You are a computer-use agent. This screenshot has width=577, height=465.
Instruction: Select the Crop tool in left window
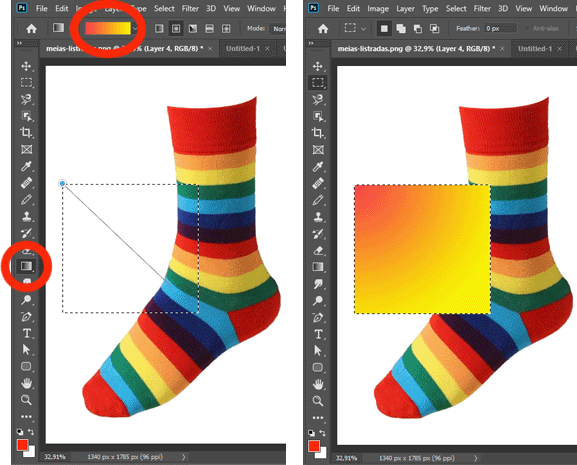click(26, 132)
